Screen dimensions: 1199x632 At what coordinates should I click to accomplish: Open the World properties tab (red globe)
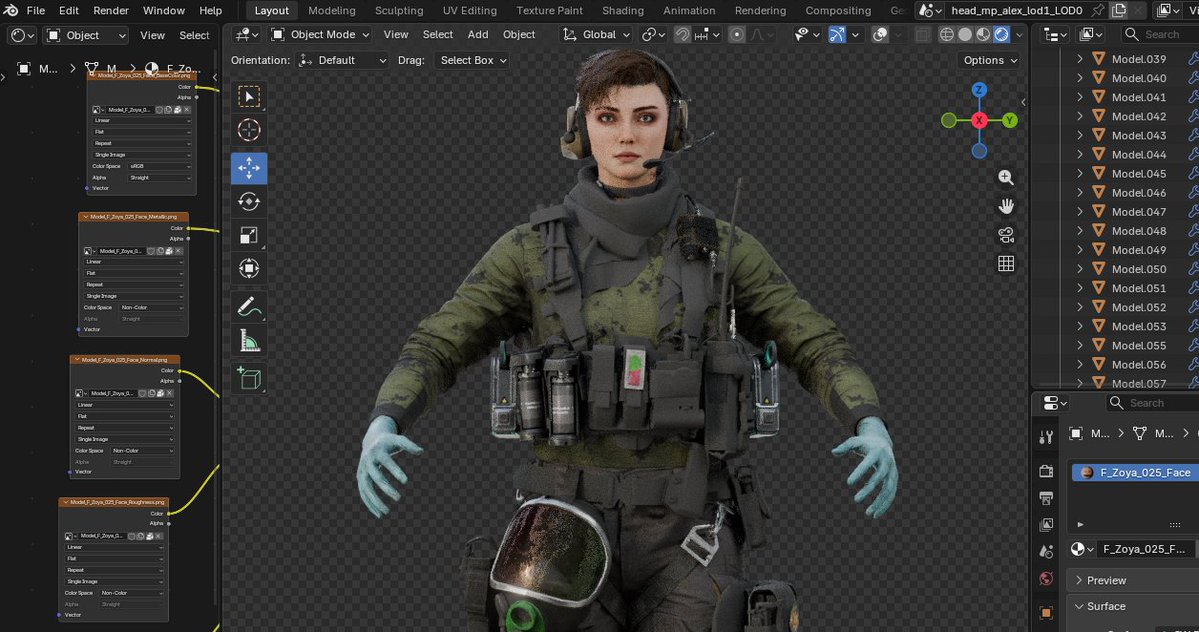1046,579
